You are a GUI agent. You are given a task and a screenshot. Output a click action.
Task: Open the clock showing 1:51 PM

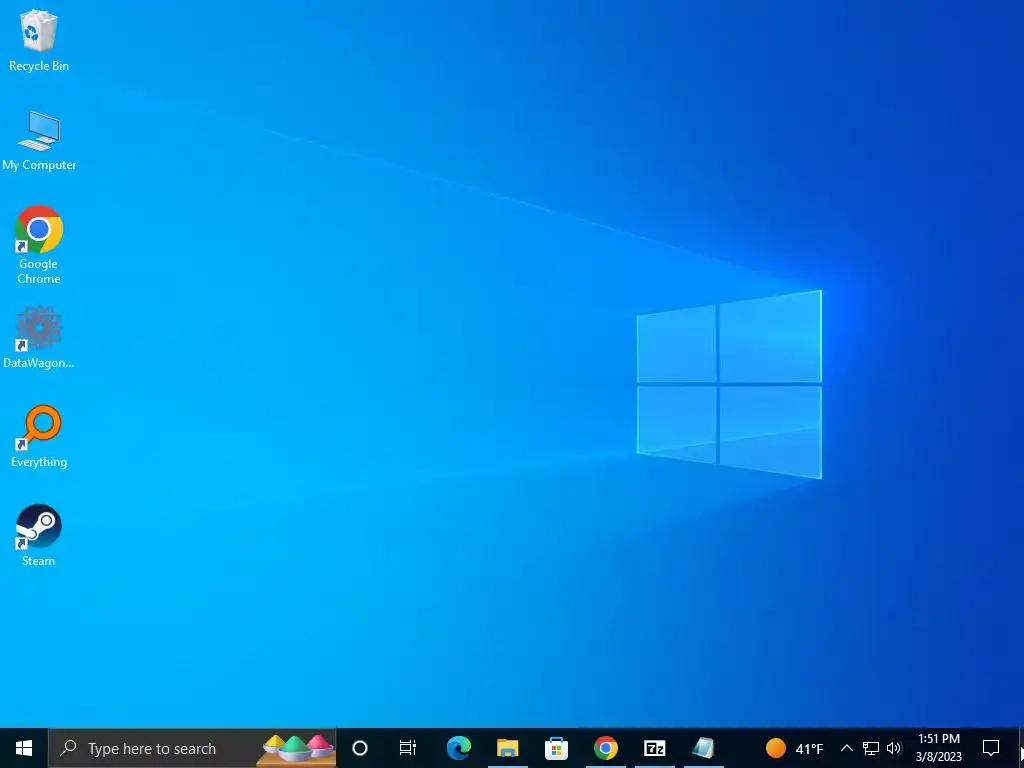coord(938,748)
